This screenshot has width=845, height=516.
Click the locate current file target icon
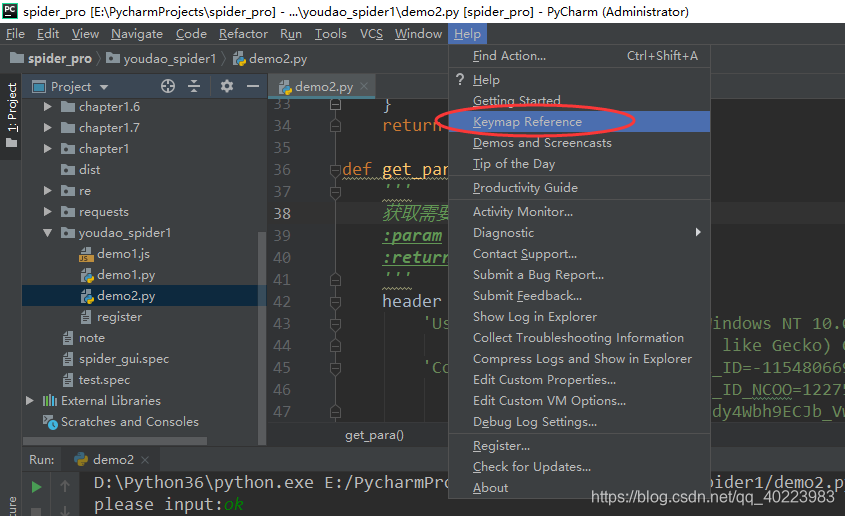(x=168, y=86)
